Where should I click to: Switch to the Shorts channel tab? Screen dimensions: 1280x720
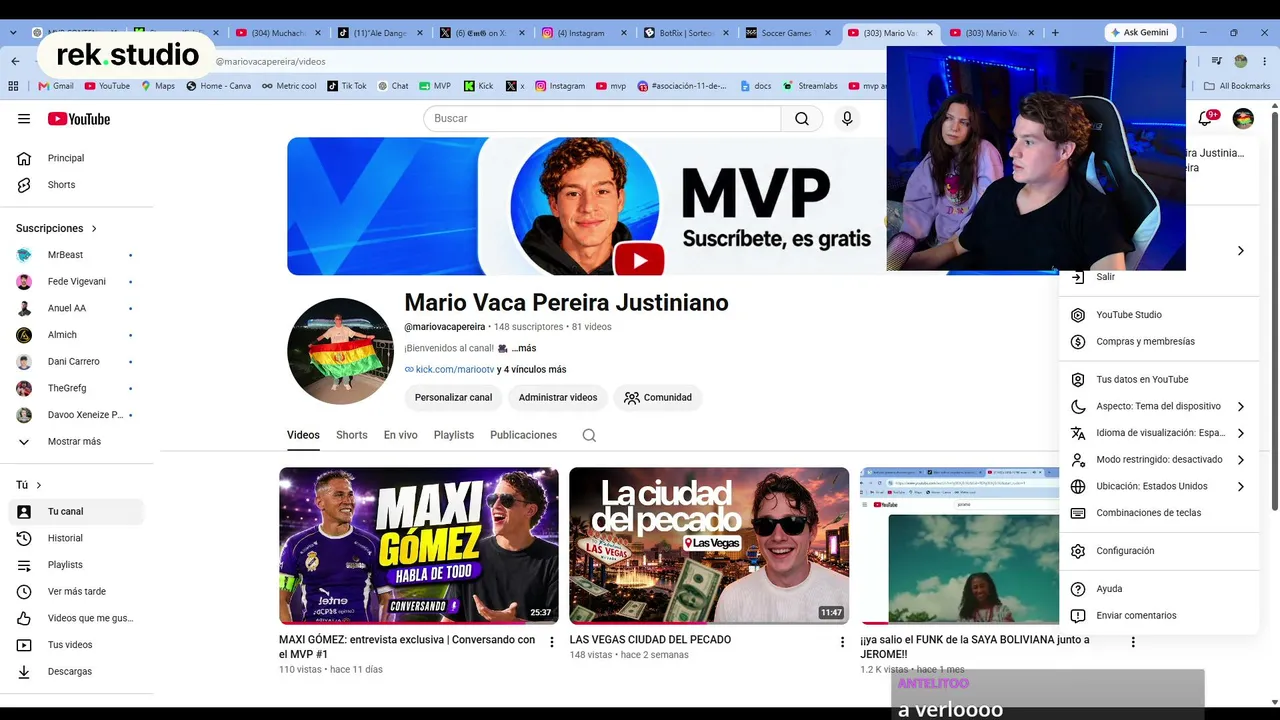(352, 435)
